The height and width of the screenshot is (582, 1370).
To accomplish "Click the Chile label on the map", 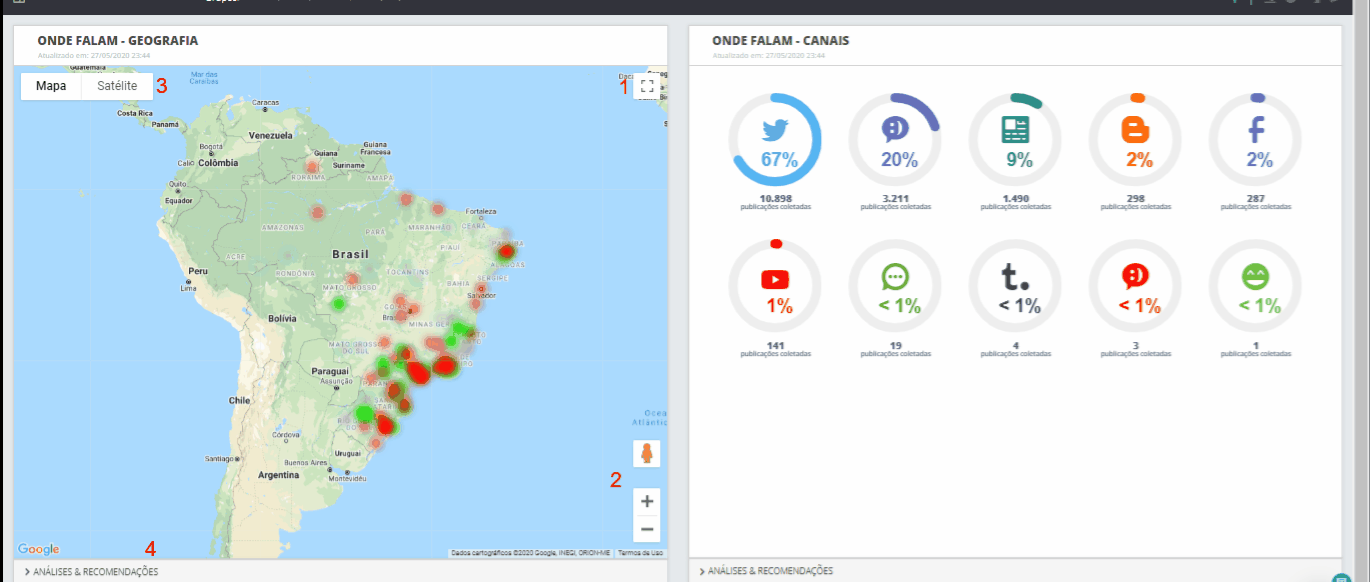I will pos(239,400).
